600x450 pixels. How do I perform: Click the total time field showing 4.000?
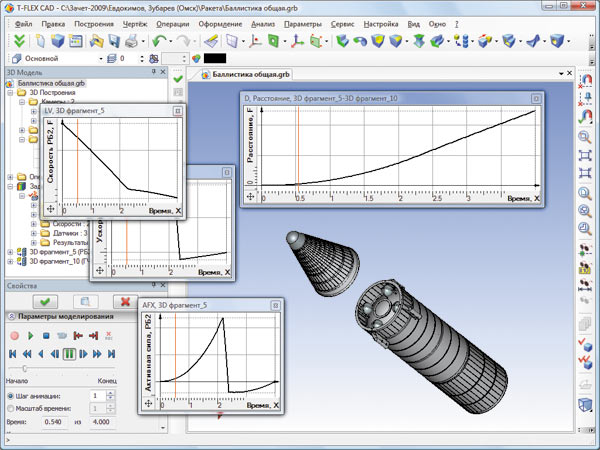[x=101, y=422]
